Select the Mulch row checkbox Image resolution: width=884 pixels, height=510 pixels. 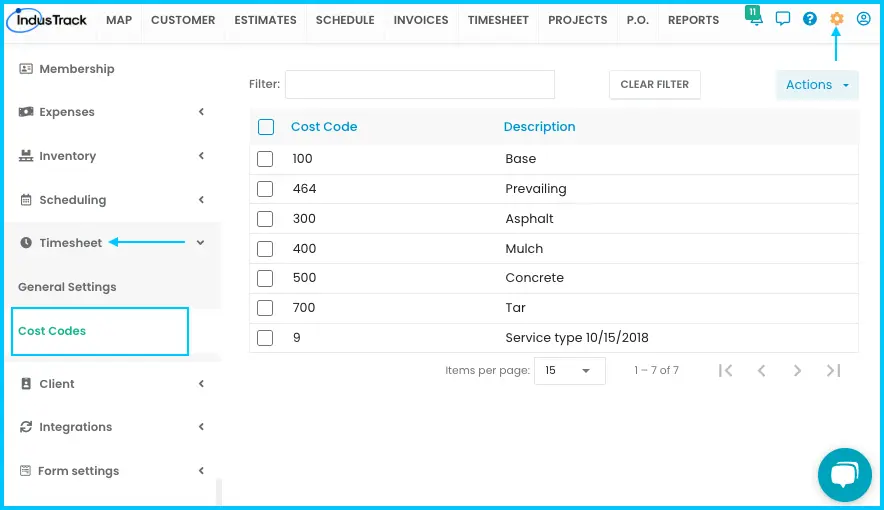pos(265,249)
